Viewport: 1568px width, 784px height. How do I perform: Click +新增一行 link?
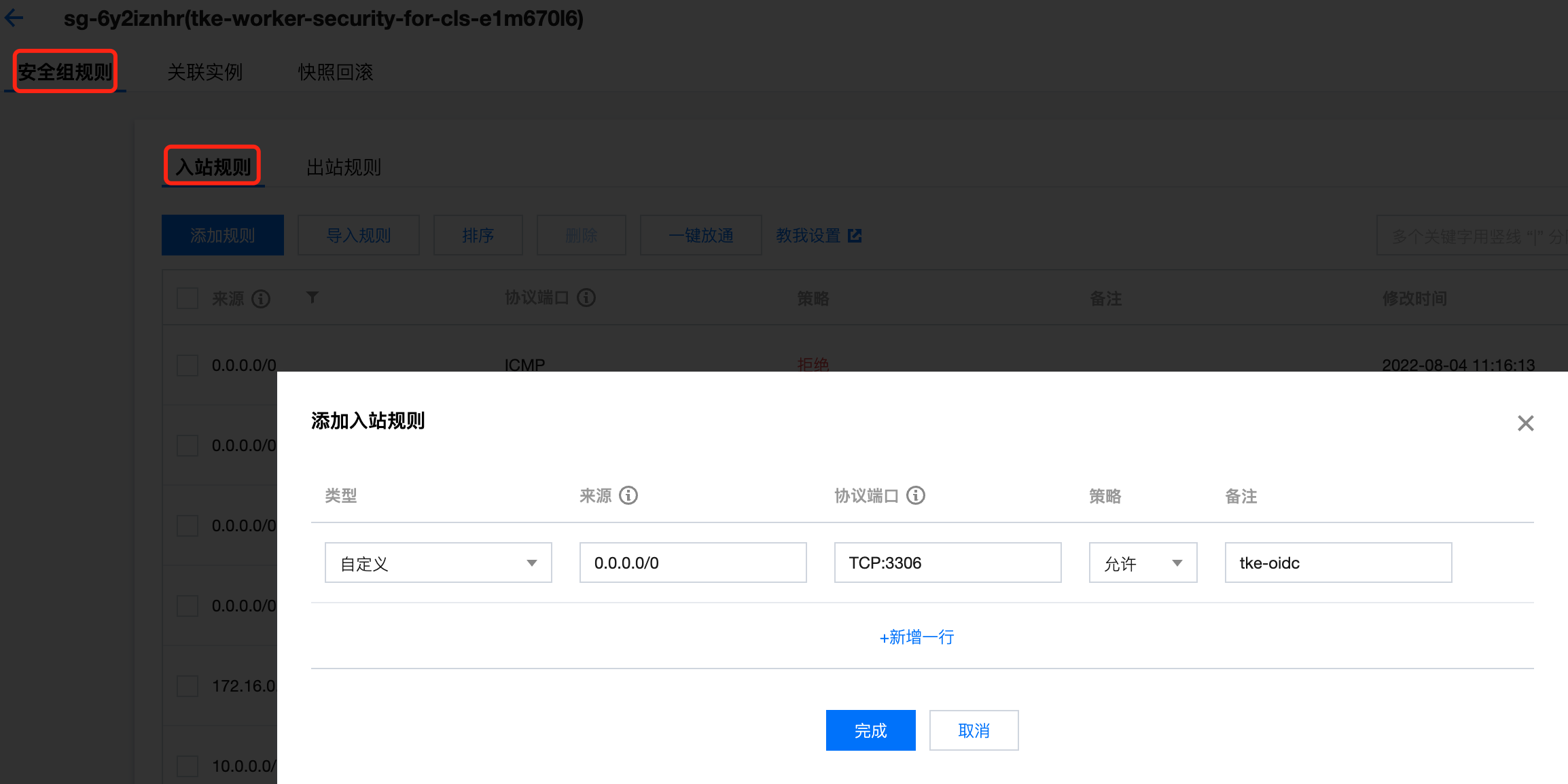[916, 637]
